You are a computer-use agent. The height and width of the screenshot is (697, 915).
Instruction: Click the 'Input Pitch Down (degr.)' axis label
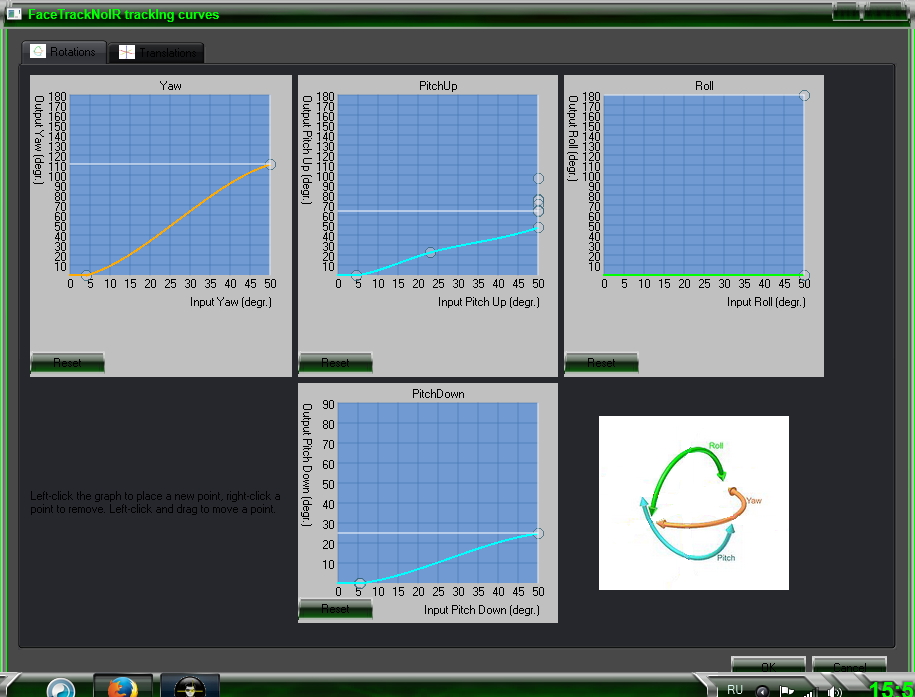click(x=482, y=609)
